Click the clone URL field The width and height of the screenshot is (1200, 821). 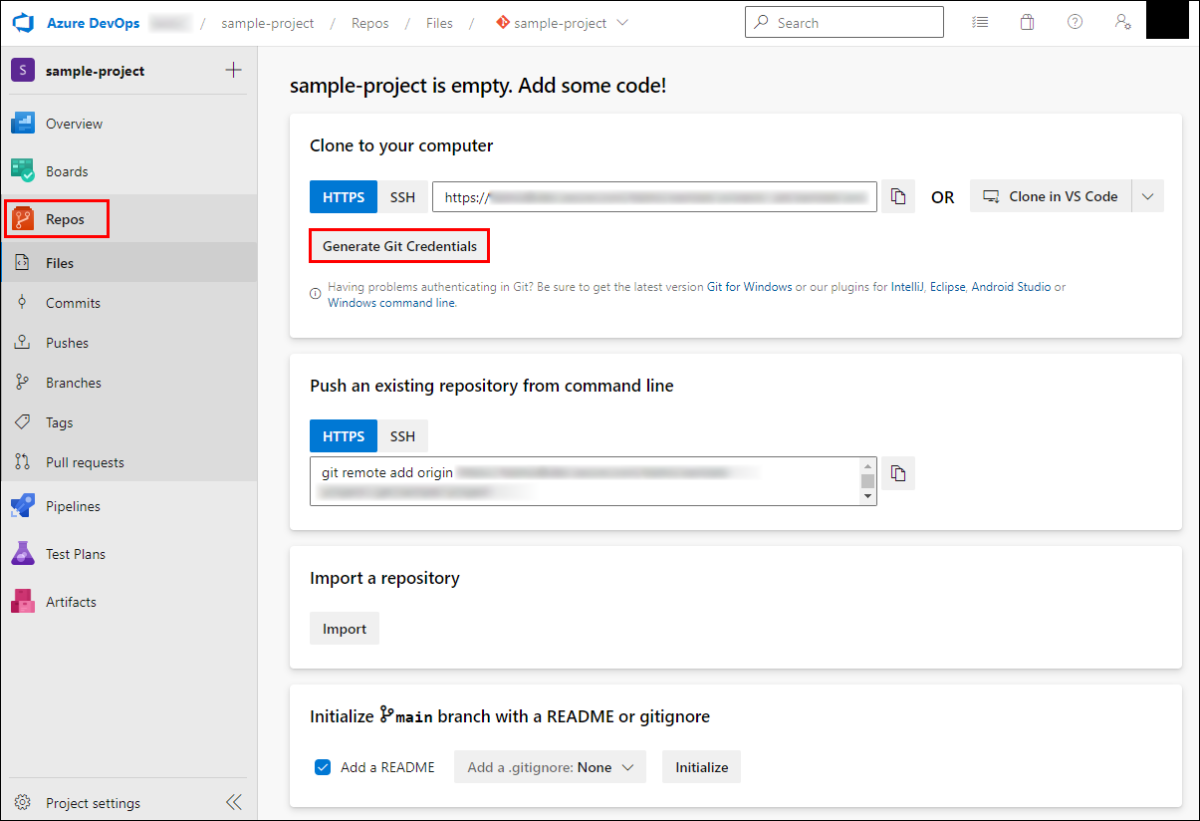pos(654,197)
